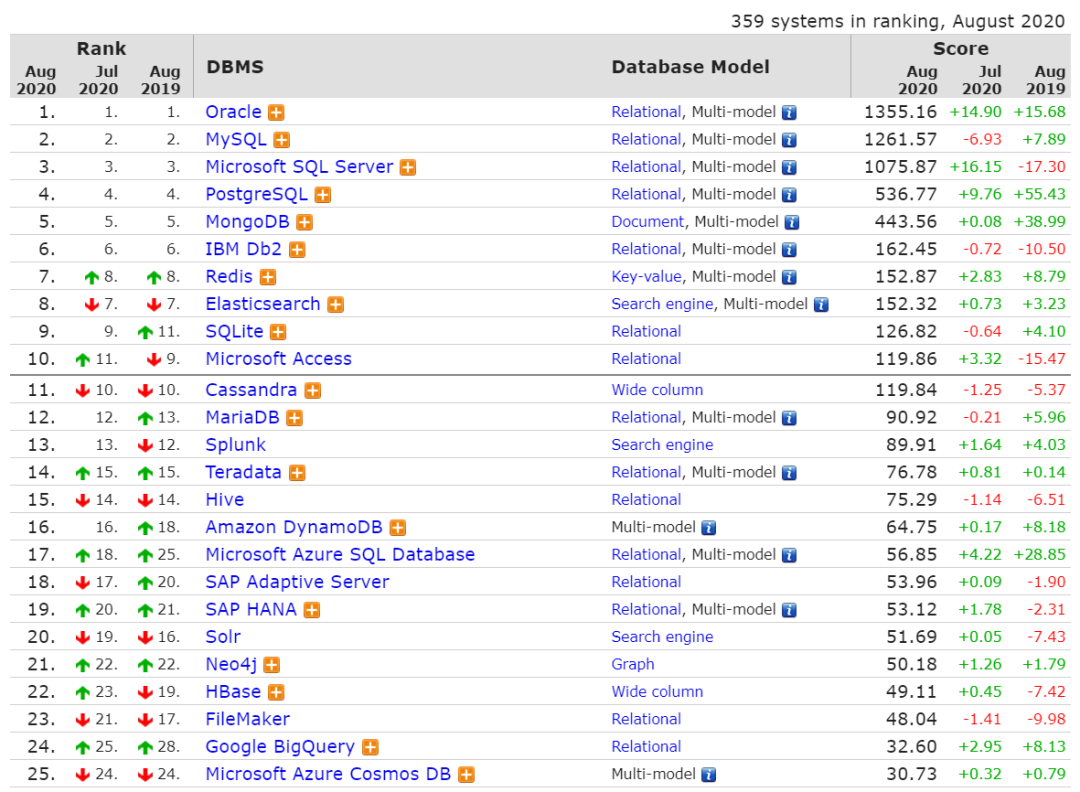
Task: Click Document model link in MongoDB row
Action: [x=647, y=222]
